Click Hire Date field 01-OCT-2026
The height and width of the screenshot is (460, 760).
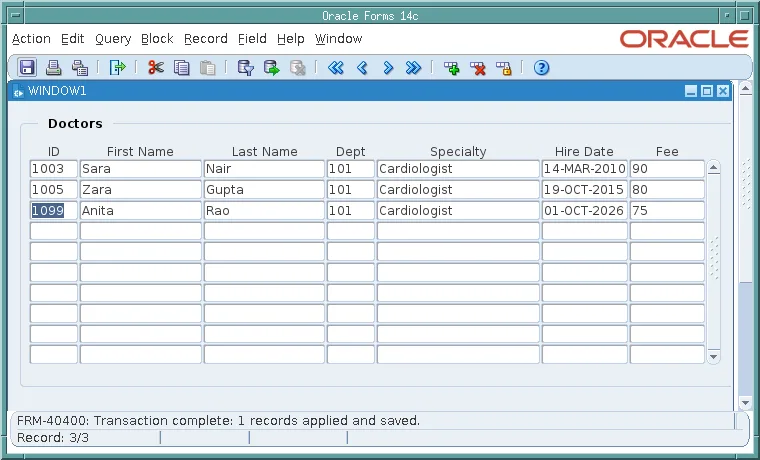click(x=585, y=211)
